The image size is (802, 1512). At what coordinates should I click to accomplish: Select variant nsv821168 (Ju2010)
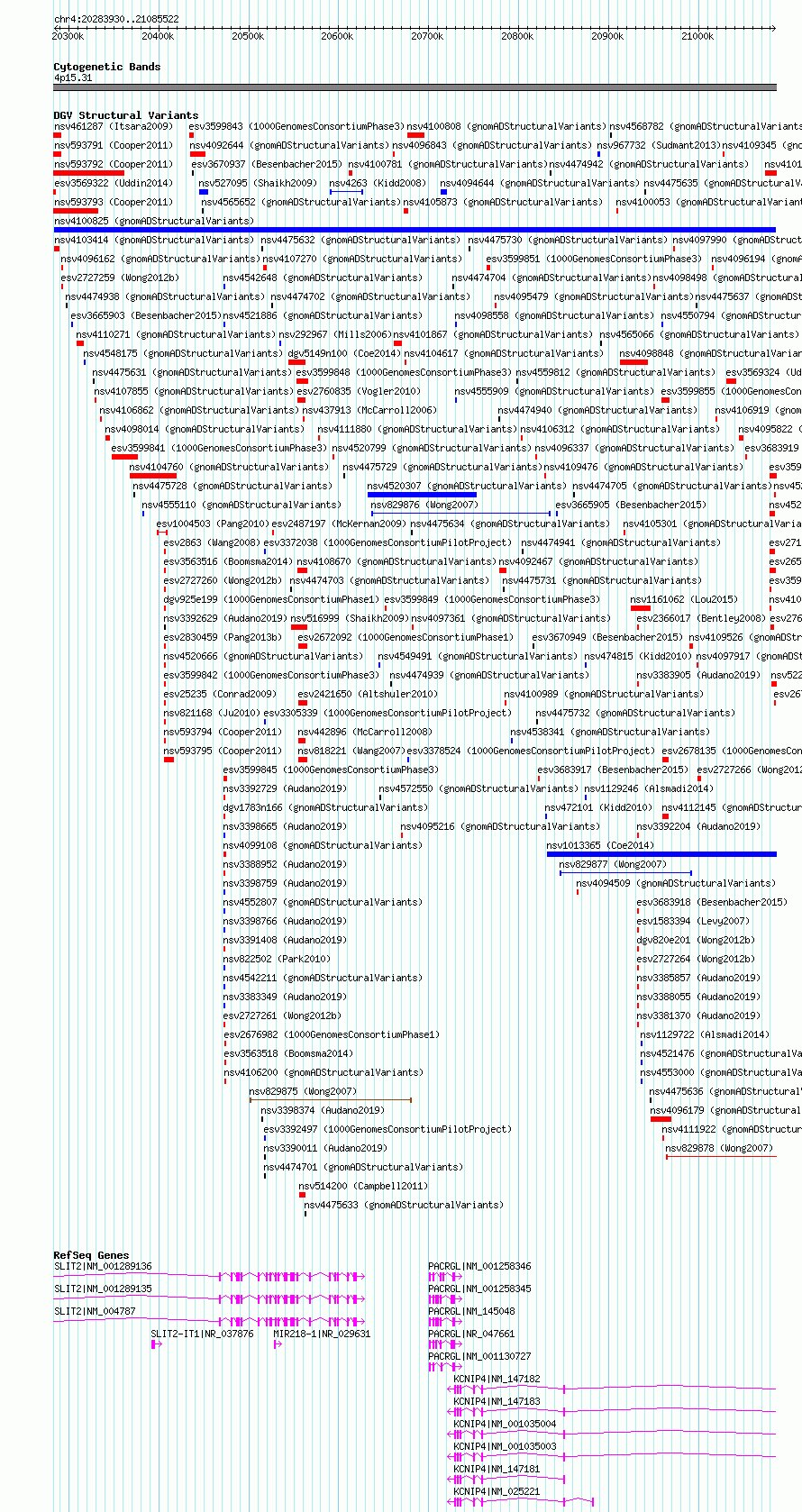point(212,713)
